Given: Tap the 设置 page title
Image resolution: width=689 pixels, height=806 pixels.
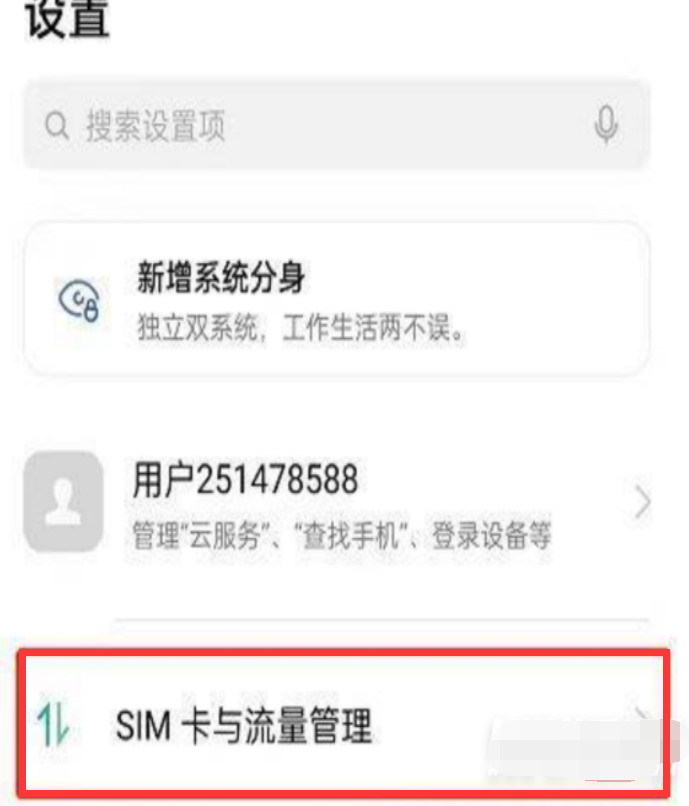Looking at the screenshot, I should (67, 19).
